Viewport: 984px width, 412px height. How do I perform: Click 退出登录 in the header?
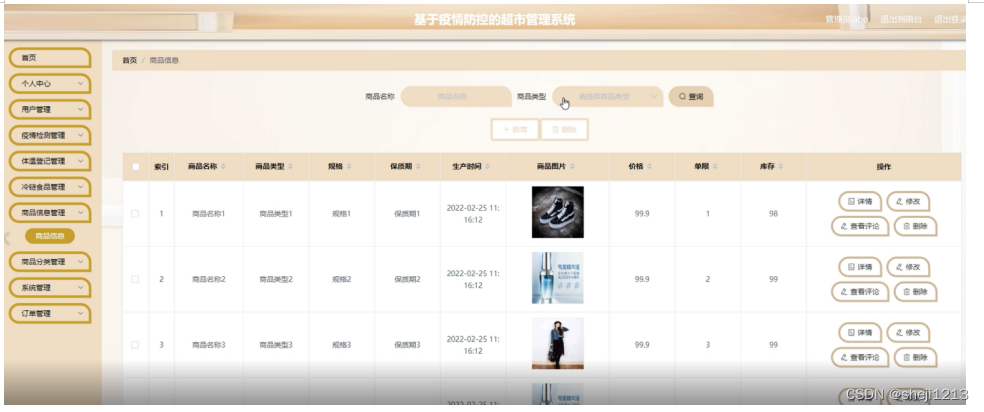point(950,19)
